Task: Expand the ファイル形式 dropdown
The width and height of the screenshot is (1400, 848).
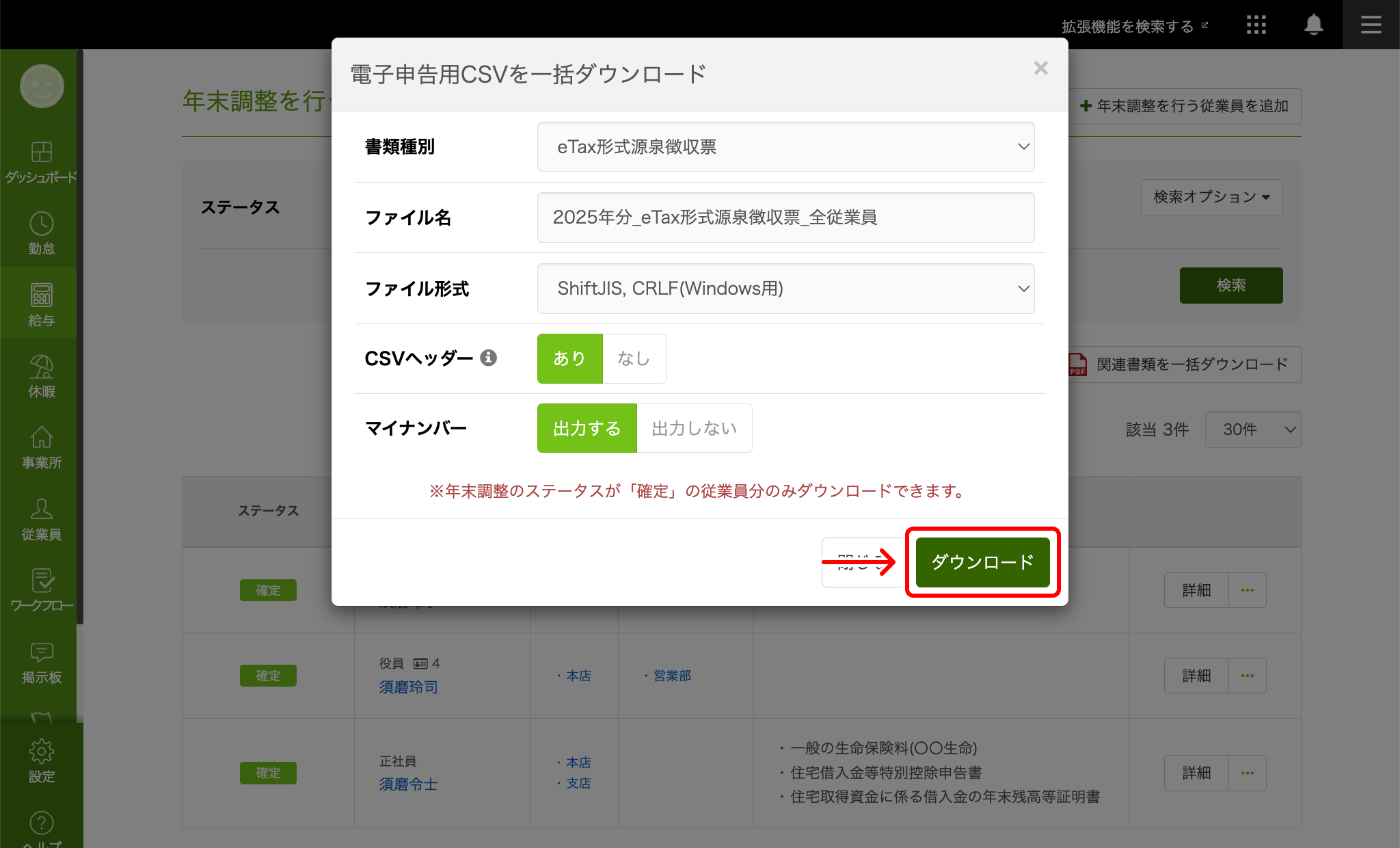Action: tap(785, 289)
